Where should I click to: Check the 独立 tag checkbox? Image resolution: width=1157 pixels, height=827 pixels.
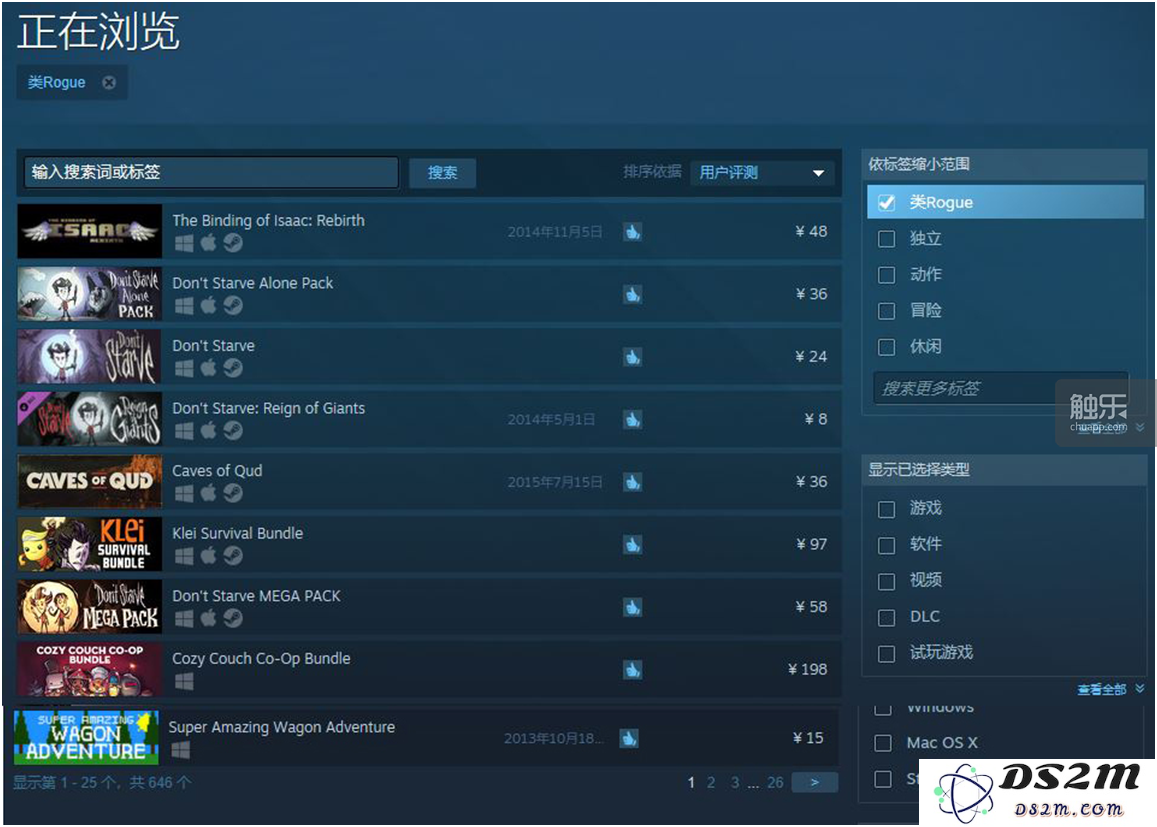[886, 238]
